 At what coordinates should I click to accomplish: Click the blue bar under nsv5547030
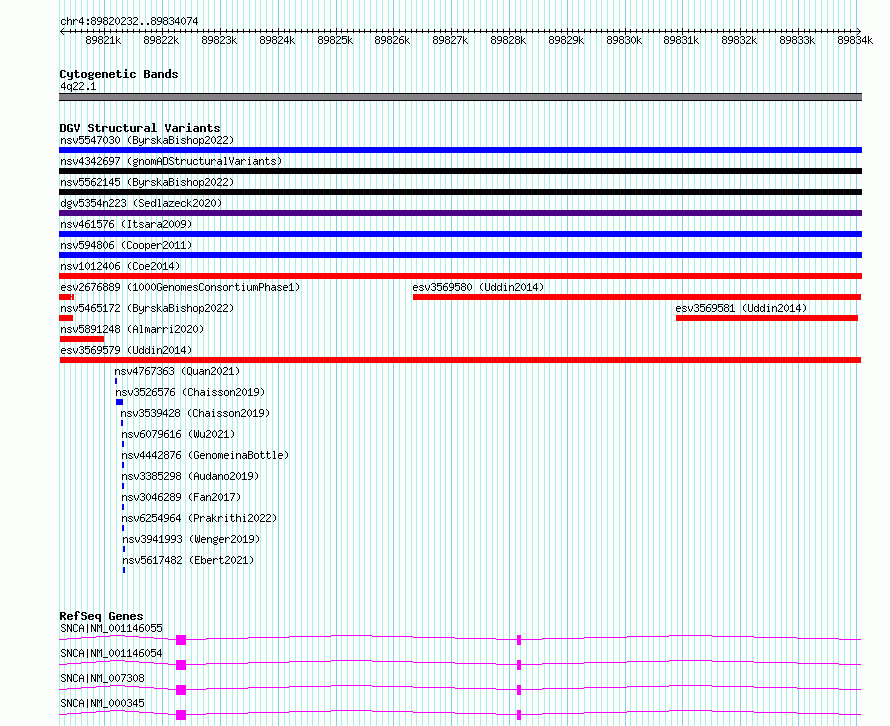(x=460, y=150)
